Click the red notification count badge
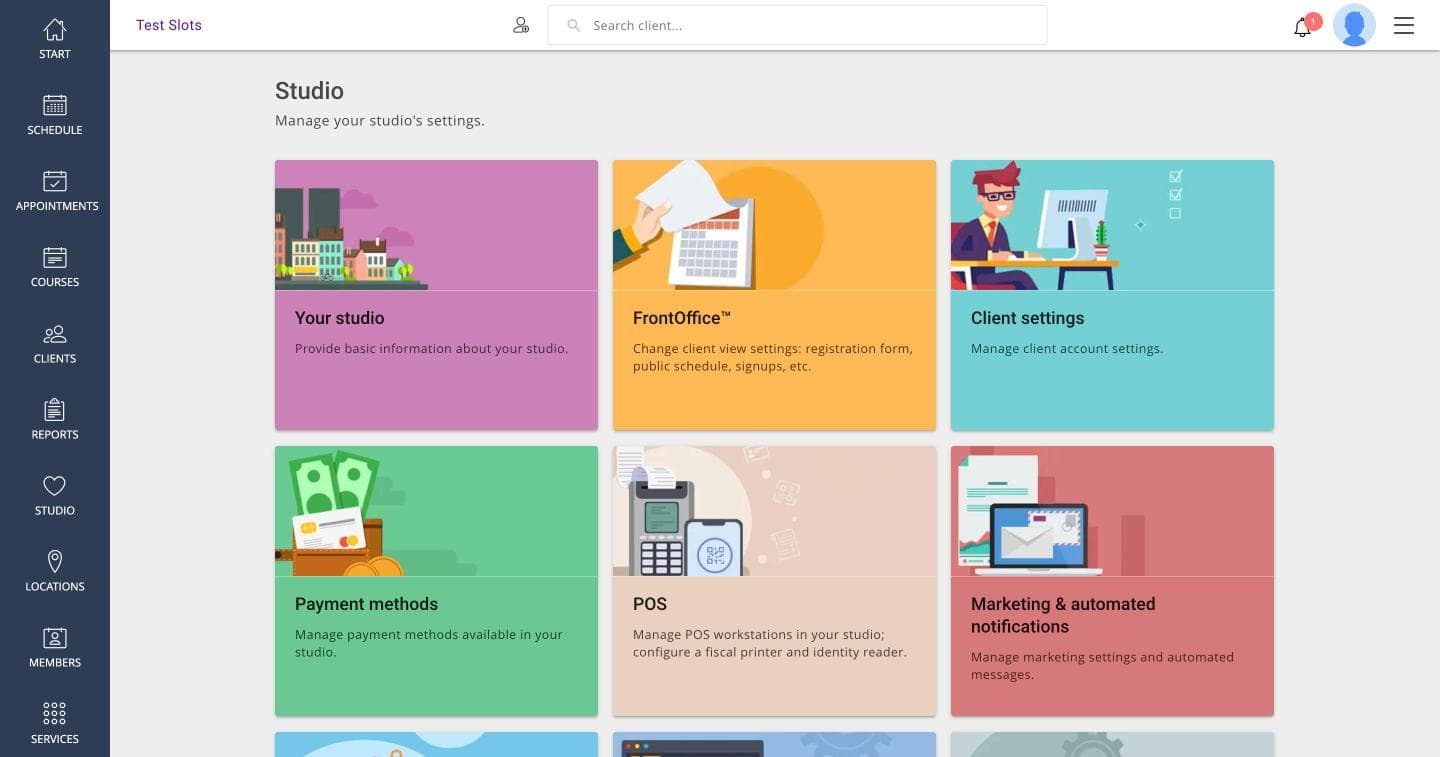Screen dimensions: 1440x757 pyautogui.click(x=1314, y=21)
